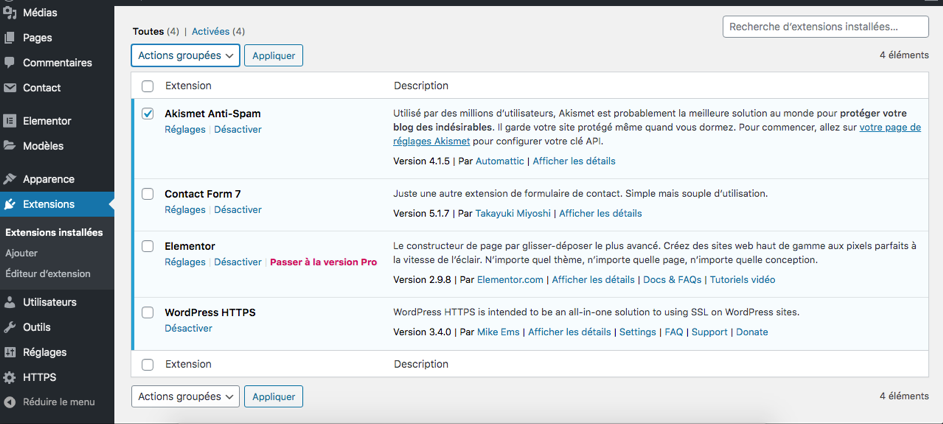Click Afficher les détails for Contact Form 7
The image size is (943, 424).
point(601,214)
